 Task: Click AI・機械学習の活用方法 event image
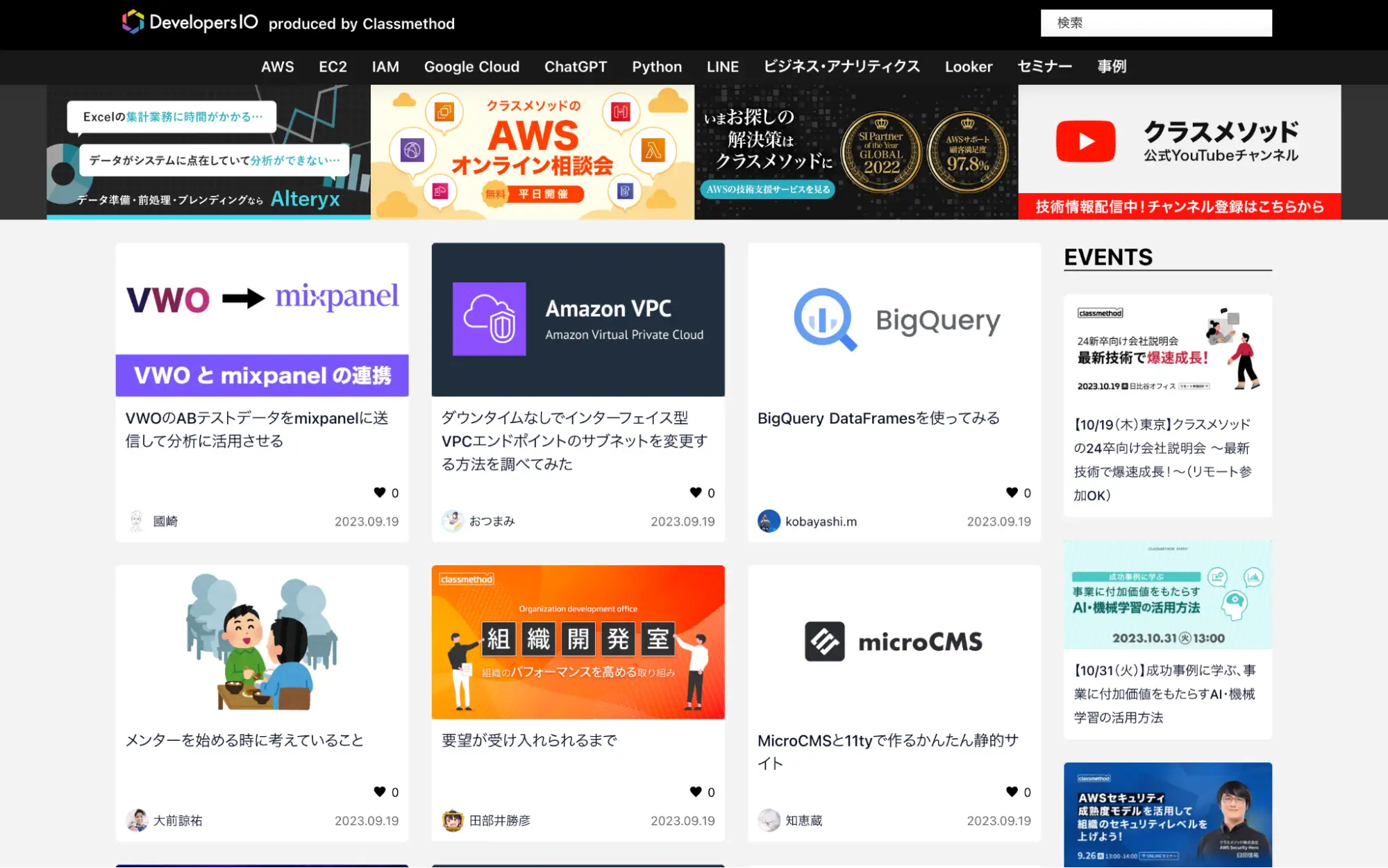(1168, 594)
